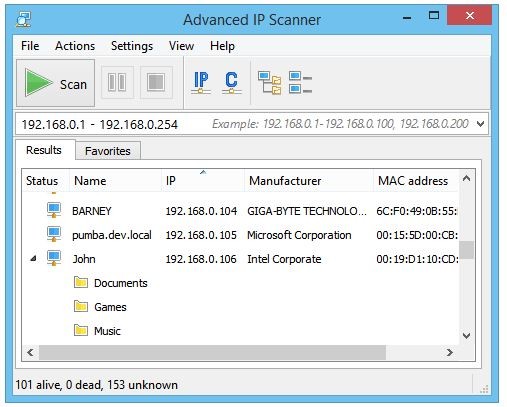
Task: Click the collapse all list icon
Action: pyautogui.click(x=300, y=82)
